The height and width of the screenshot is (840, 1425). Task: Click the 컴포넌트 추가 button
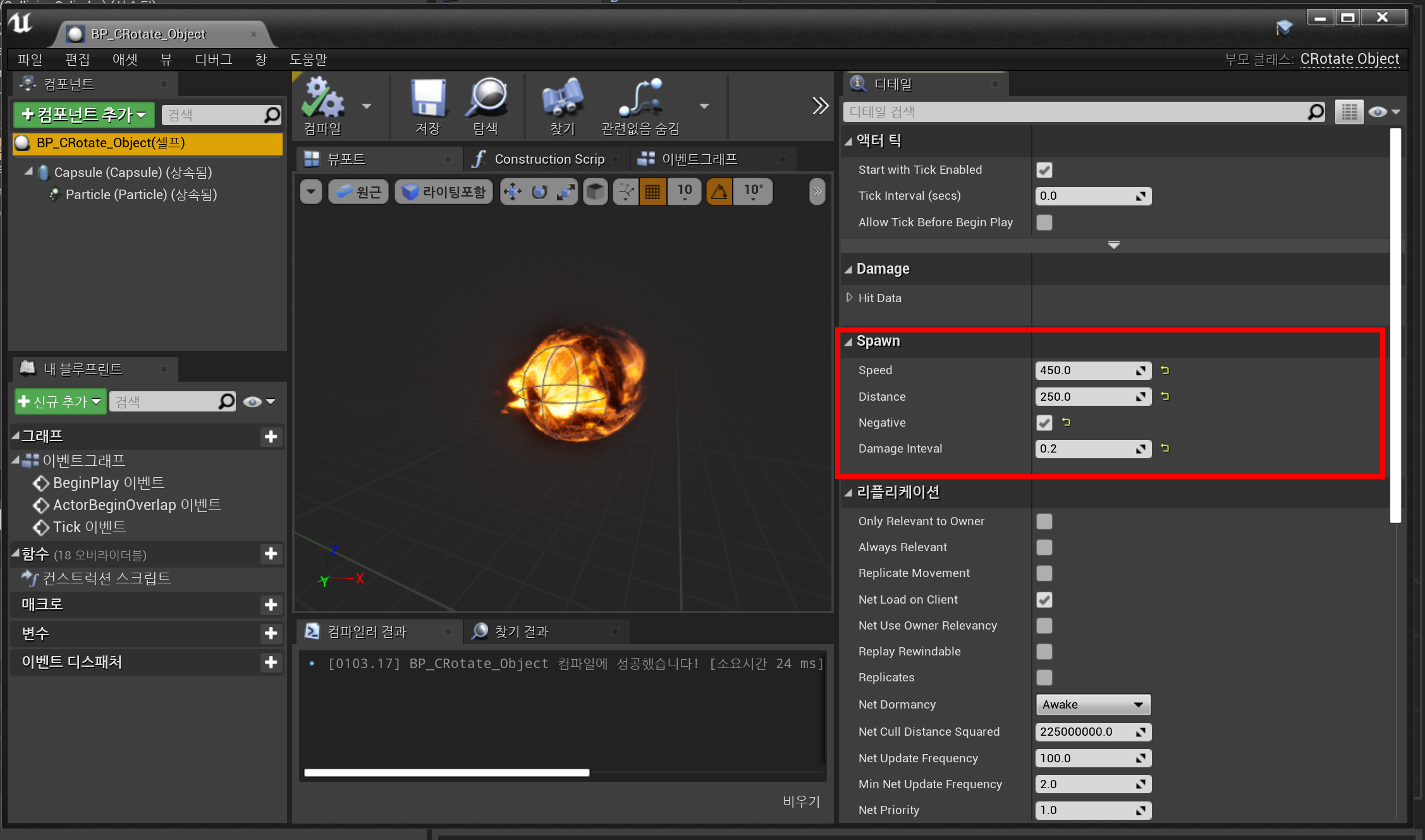84,115
